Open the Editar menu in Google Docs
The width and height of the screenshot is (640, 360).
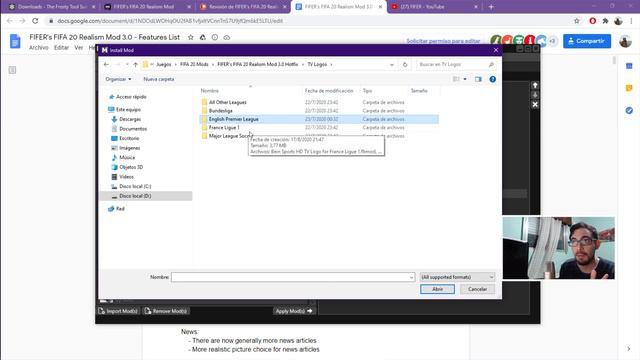[x=61, y=48]
